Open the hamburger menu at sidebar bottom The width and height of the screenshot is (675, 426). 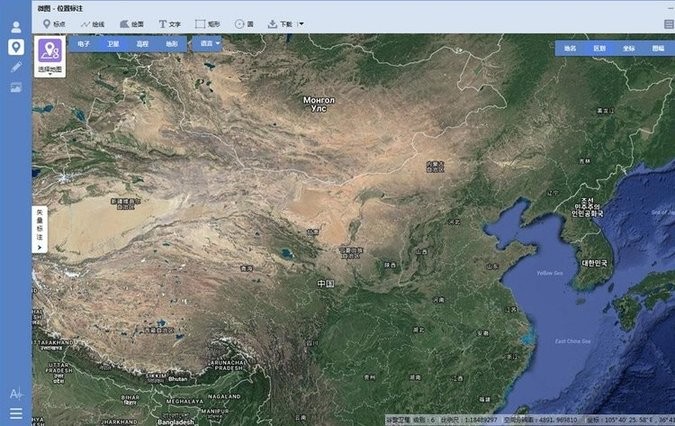pos(15,413)
